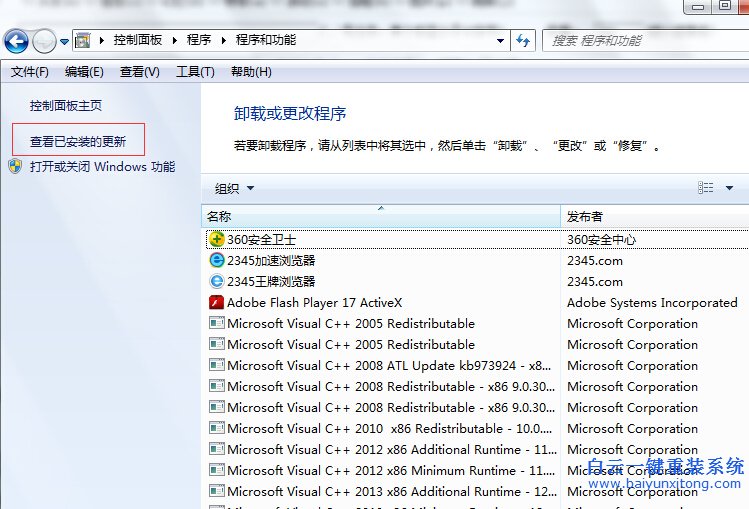Expand the 组织 dropdown menu
749x509 pixels.
pyautogui.click(x=235, y=188)
